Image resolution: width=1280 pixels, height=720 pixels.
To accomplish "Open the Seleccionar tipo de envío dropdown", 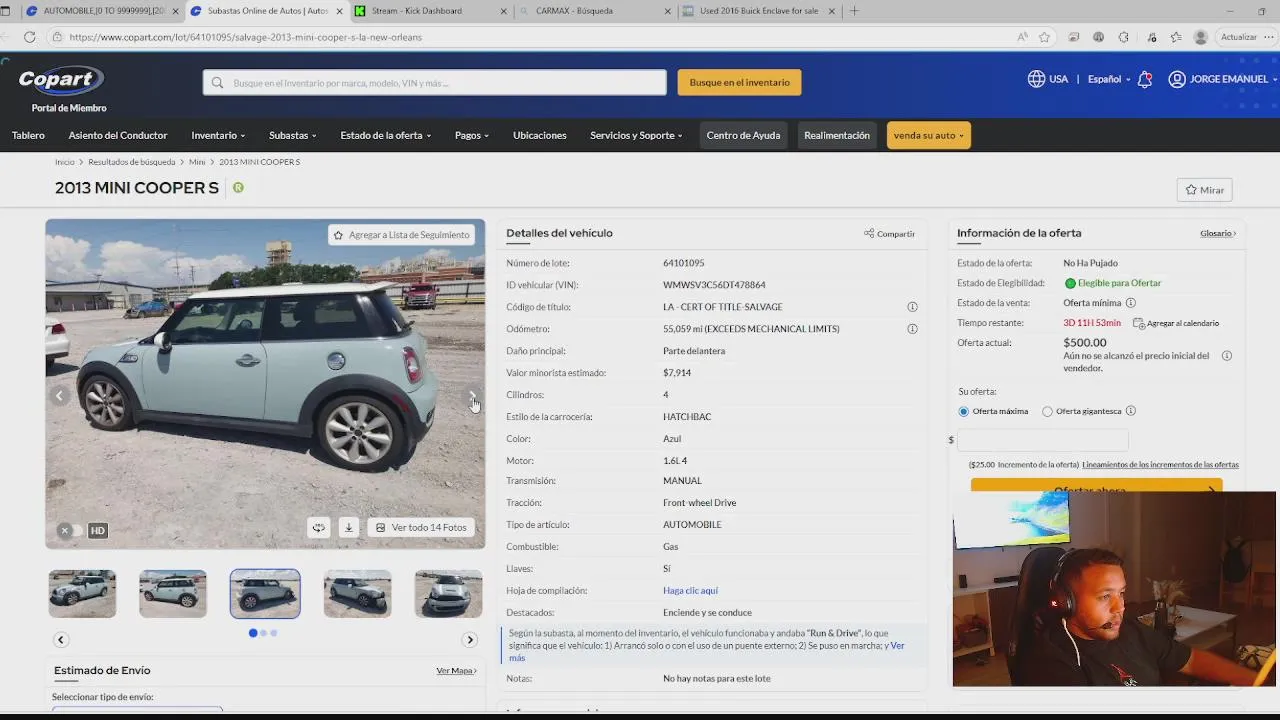I will pos(137,710).
